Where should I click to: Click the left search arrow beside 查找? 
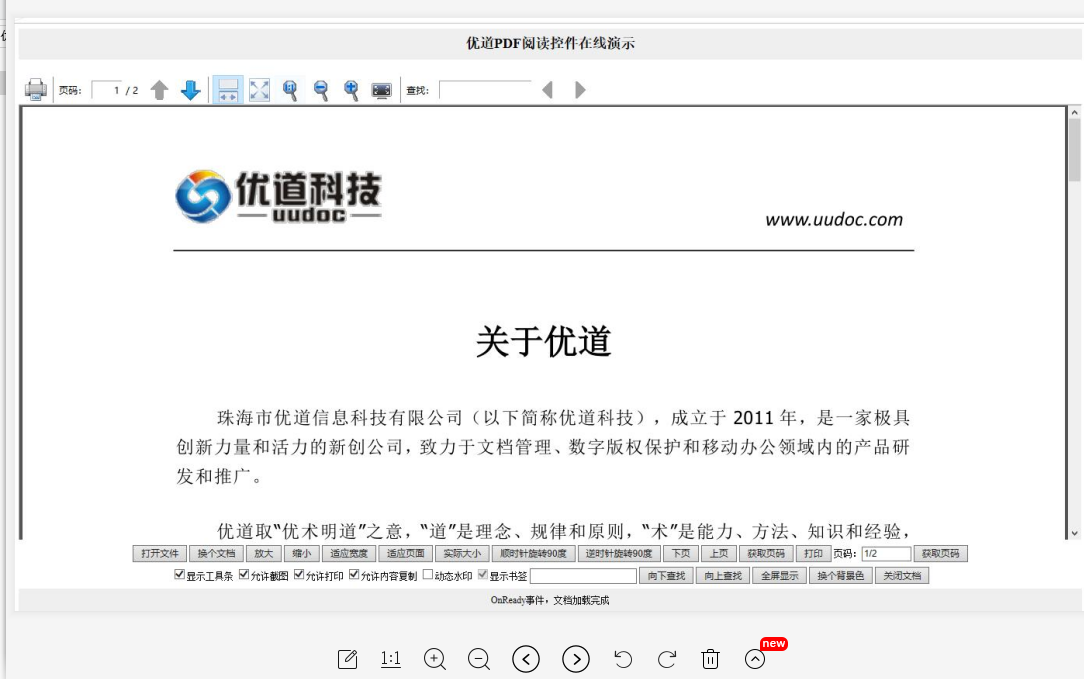547,89
